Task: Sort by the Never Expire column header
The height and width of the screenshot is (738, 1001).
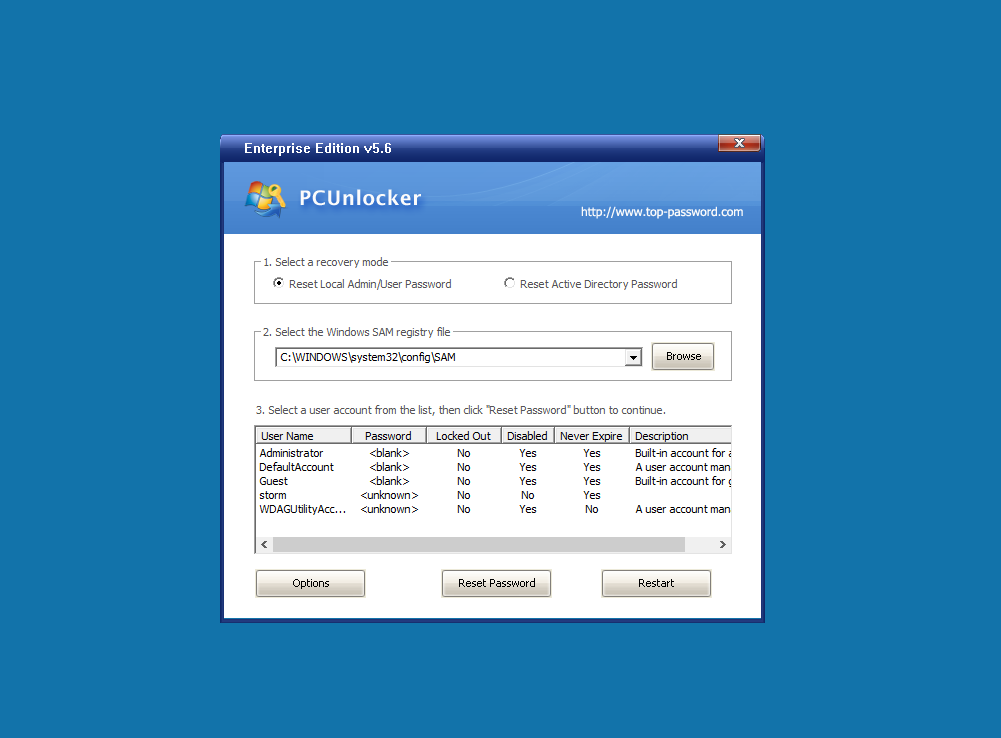Action: [591, 436]
